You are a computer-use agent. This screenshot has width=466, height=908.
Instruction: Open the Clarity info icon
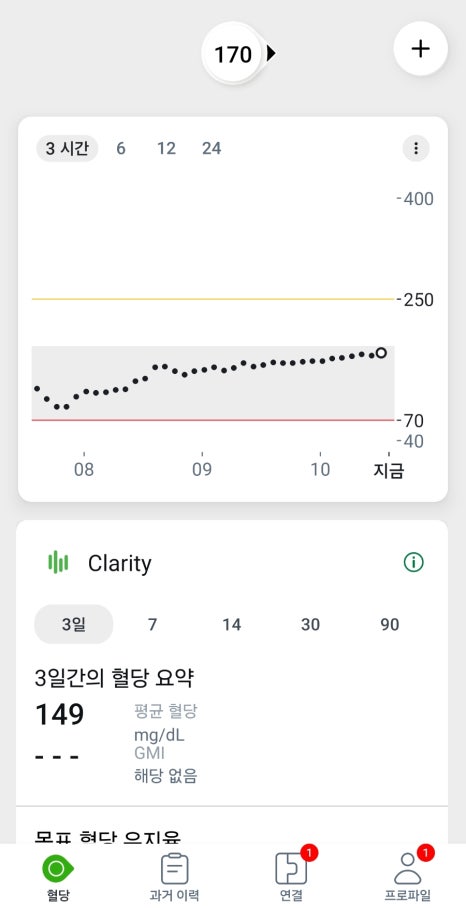click(x=413, y=562)
